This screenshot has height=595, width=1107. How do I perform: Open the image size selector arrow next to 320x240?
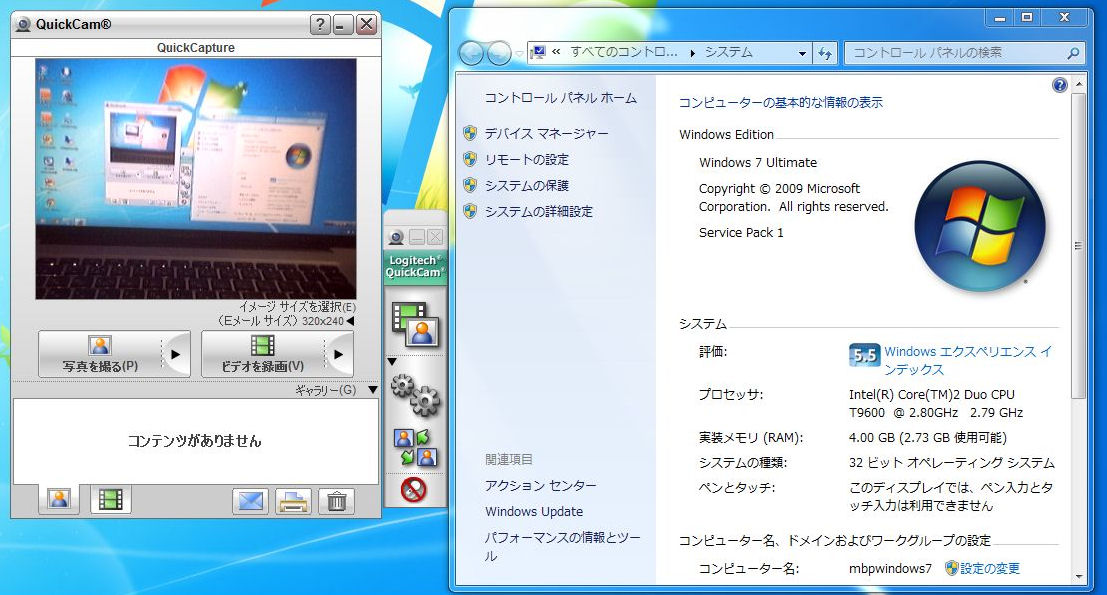coord(350,320)
